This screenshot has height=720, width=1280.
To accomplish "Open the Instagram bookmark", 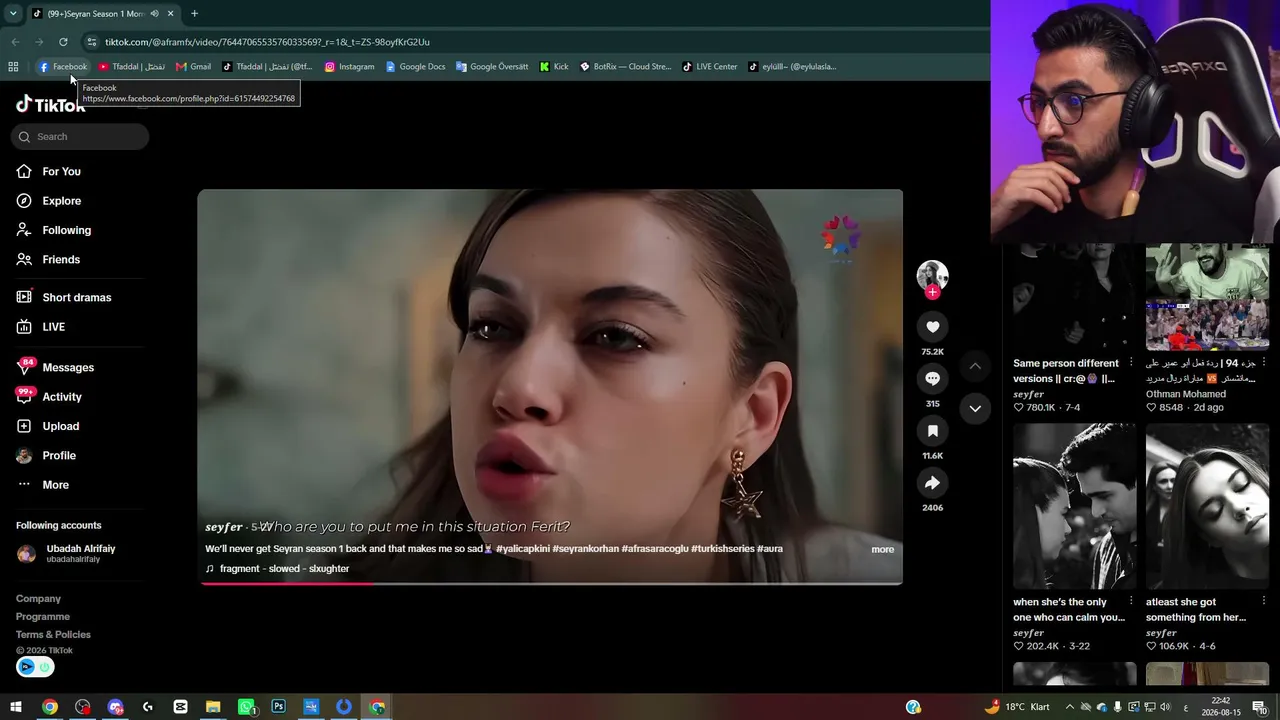I will pyautogui.click(x=350, y=67).
